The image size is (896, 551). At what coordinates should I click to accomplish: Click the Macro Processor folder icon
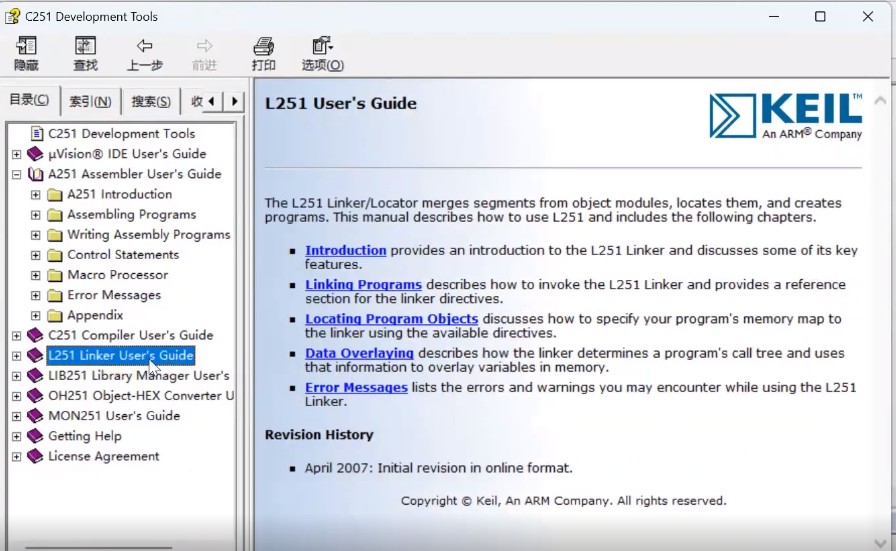[x=55, y=275]
